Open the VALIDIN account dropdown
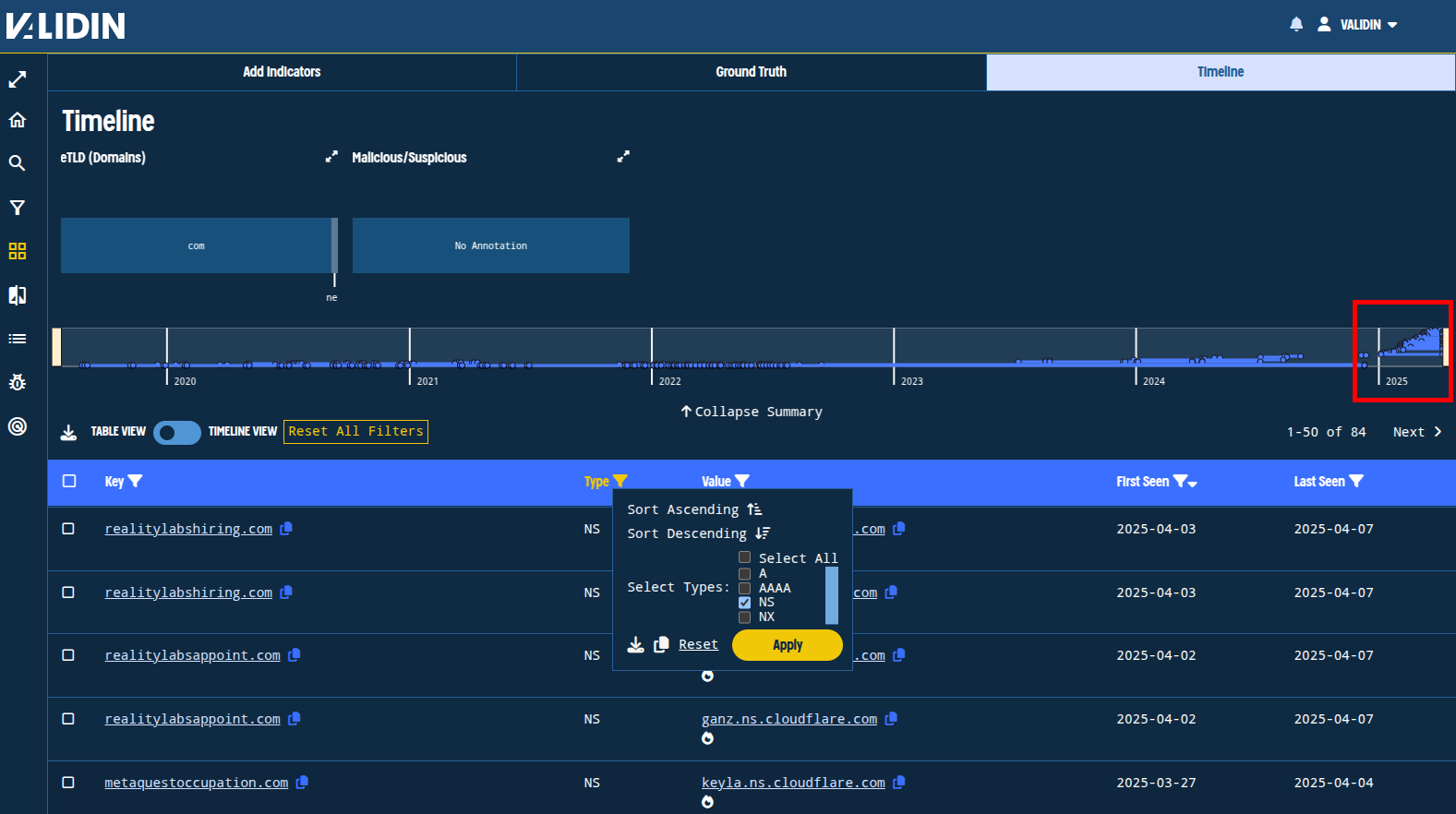Viewport: 1456px width, 814px height. click(x=1368, y=25)
